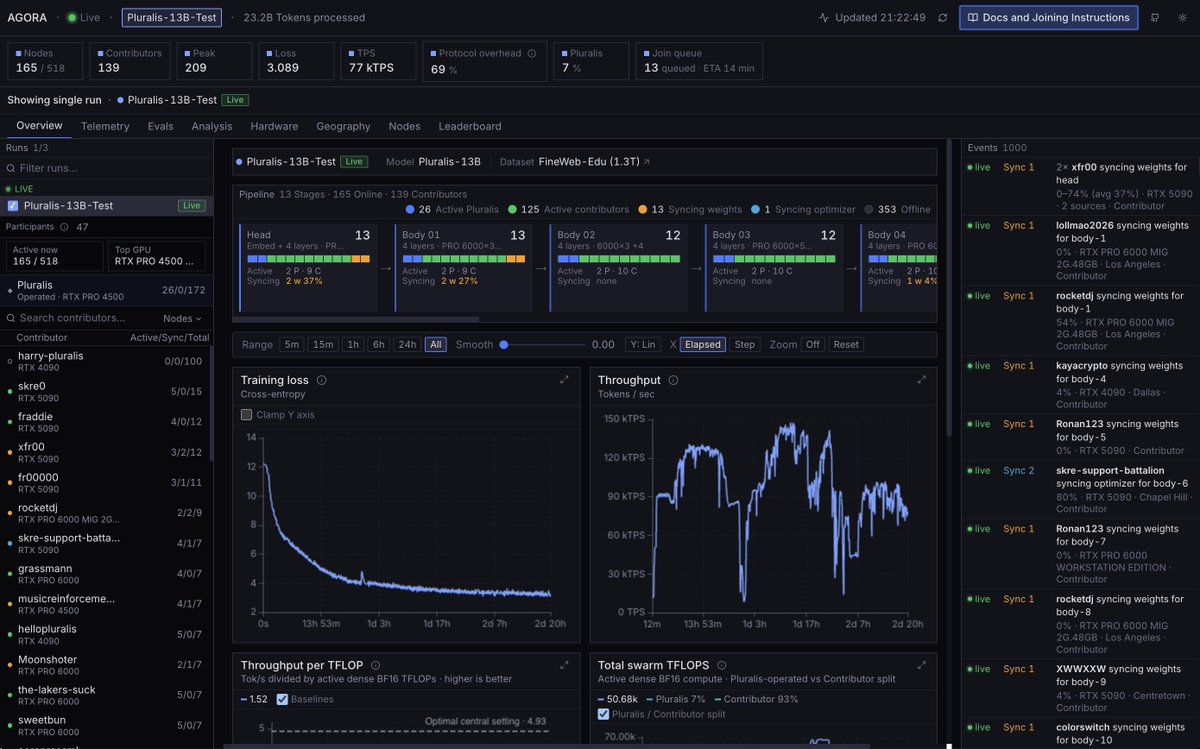Click the gray Offline legend dot
The width and height of the screenshot is (1200, 749).
click(x=869, y=209)
